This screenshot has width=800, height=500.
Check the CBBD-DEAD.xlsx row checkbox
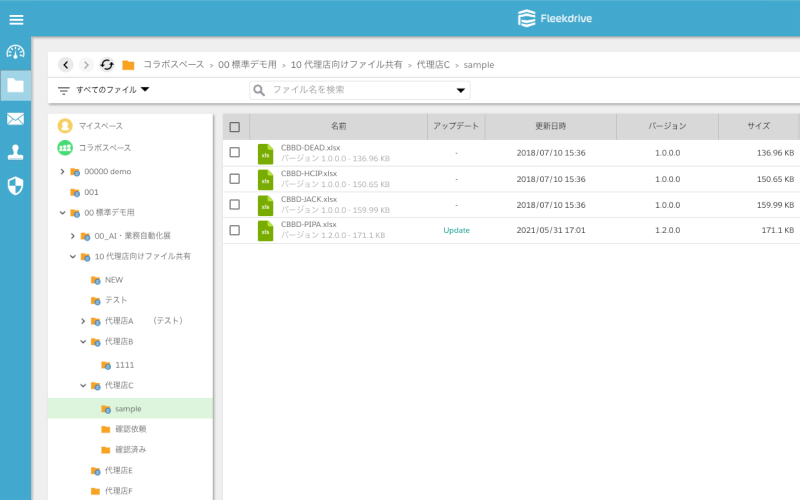click(x=235, y=152)
